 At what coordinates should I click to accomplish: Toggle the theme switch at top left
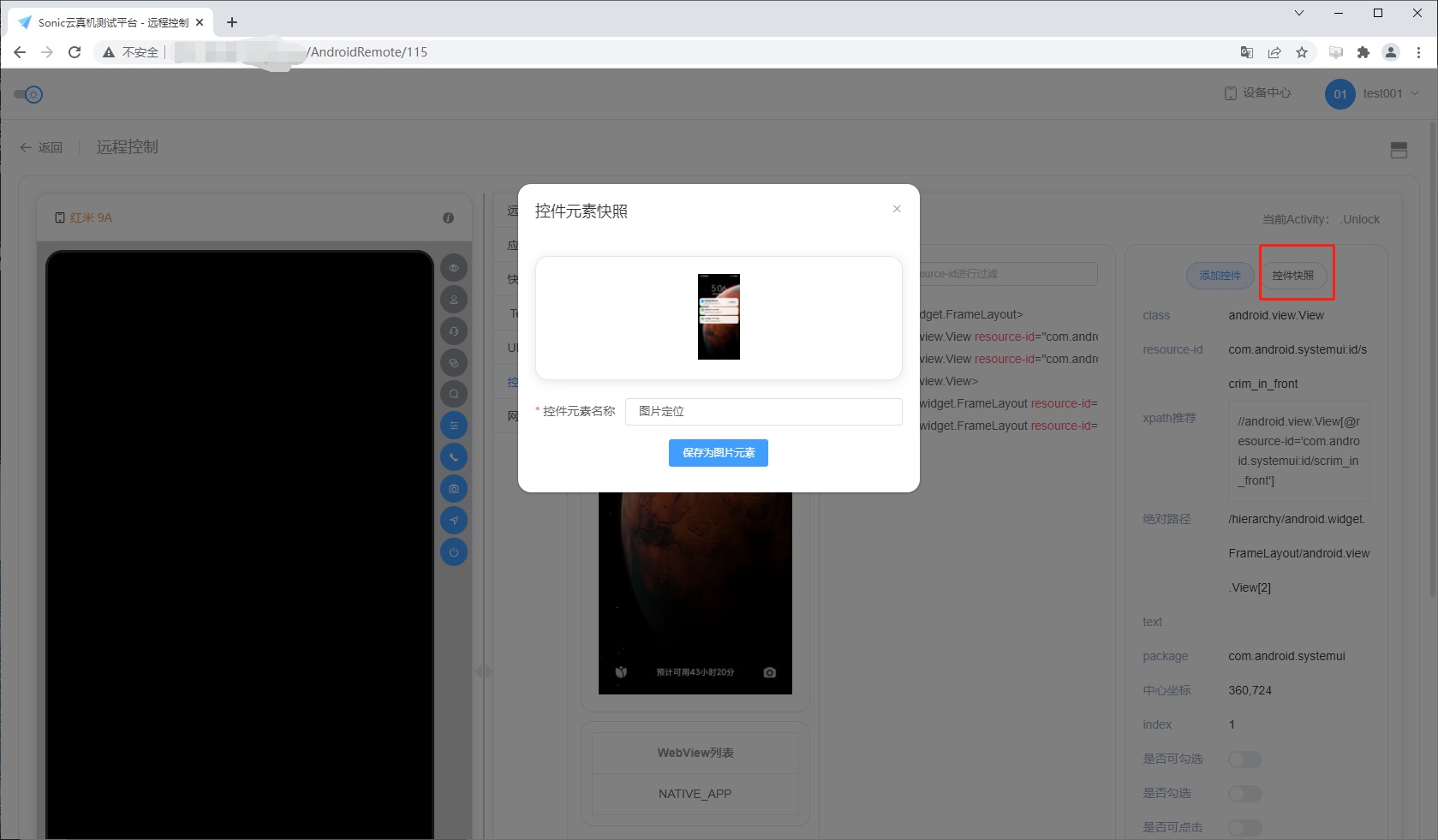point(28,94)
